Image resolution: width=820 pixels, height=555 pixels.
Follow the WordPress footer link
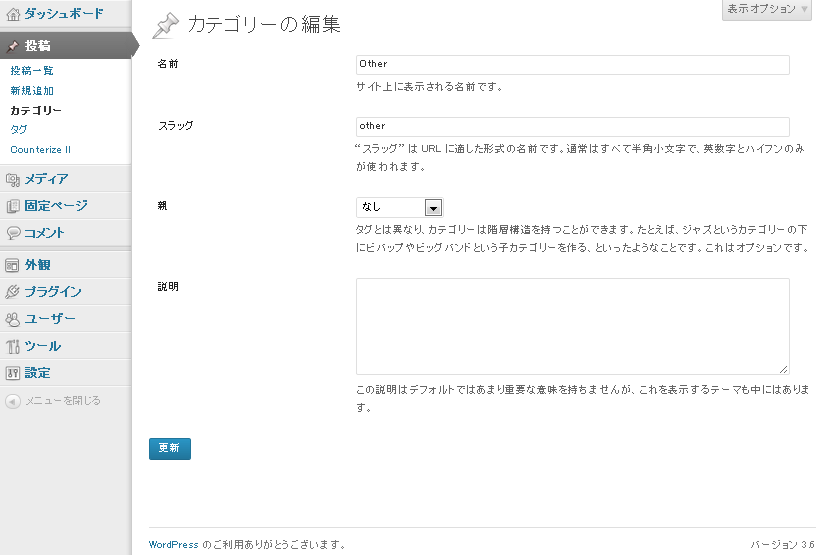(x=173, y=545)
